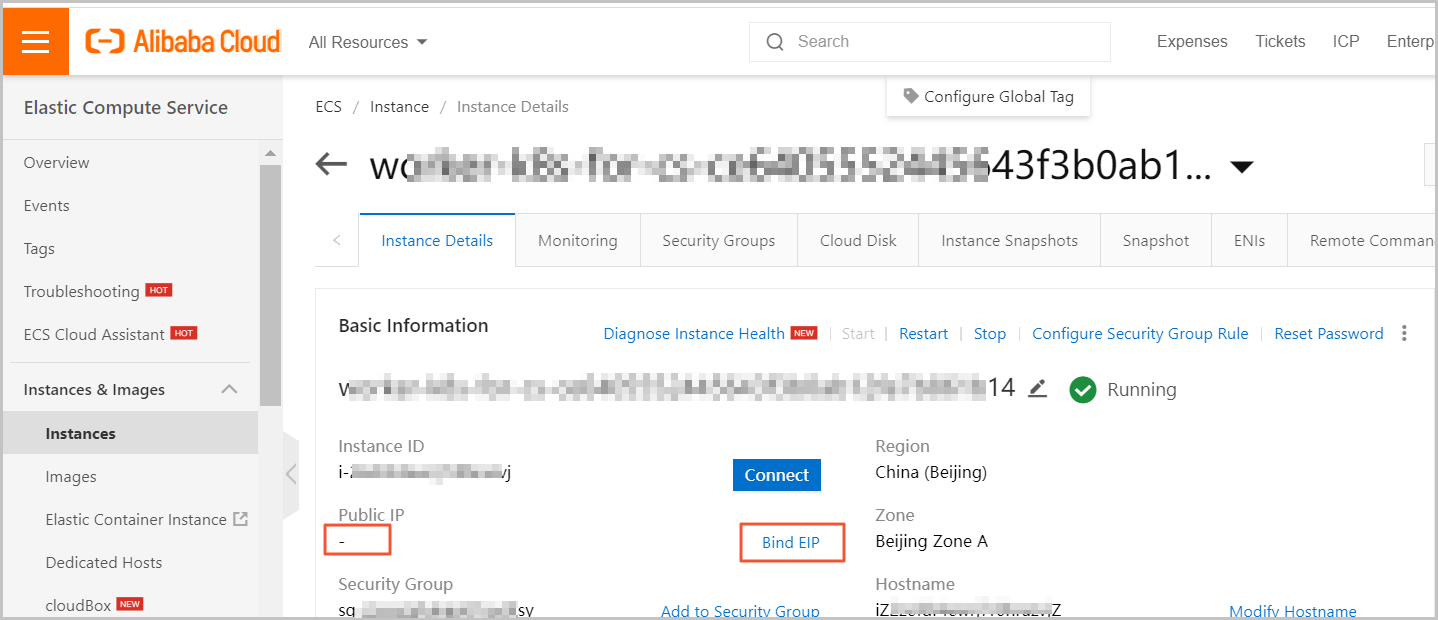Open Images in the sidebar

pos(71,476)
